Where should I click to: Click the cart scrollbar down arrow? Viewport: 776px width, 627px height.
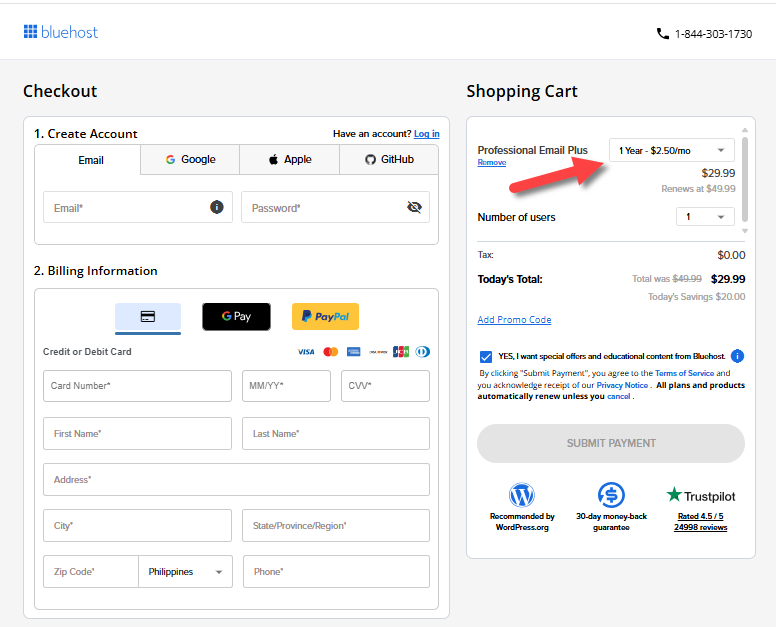pyautogui.click(x=745, y=231)
